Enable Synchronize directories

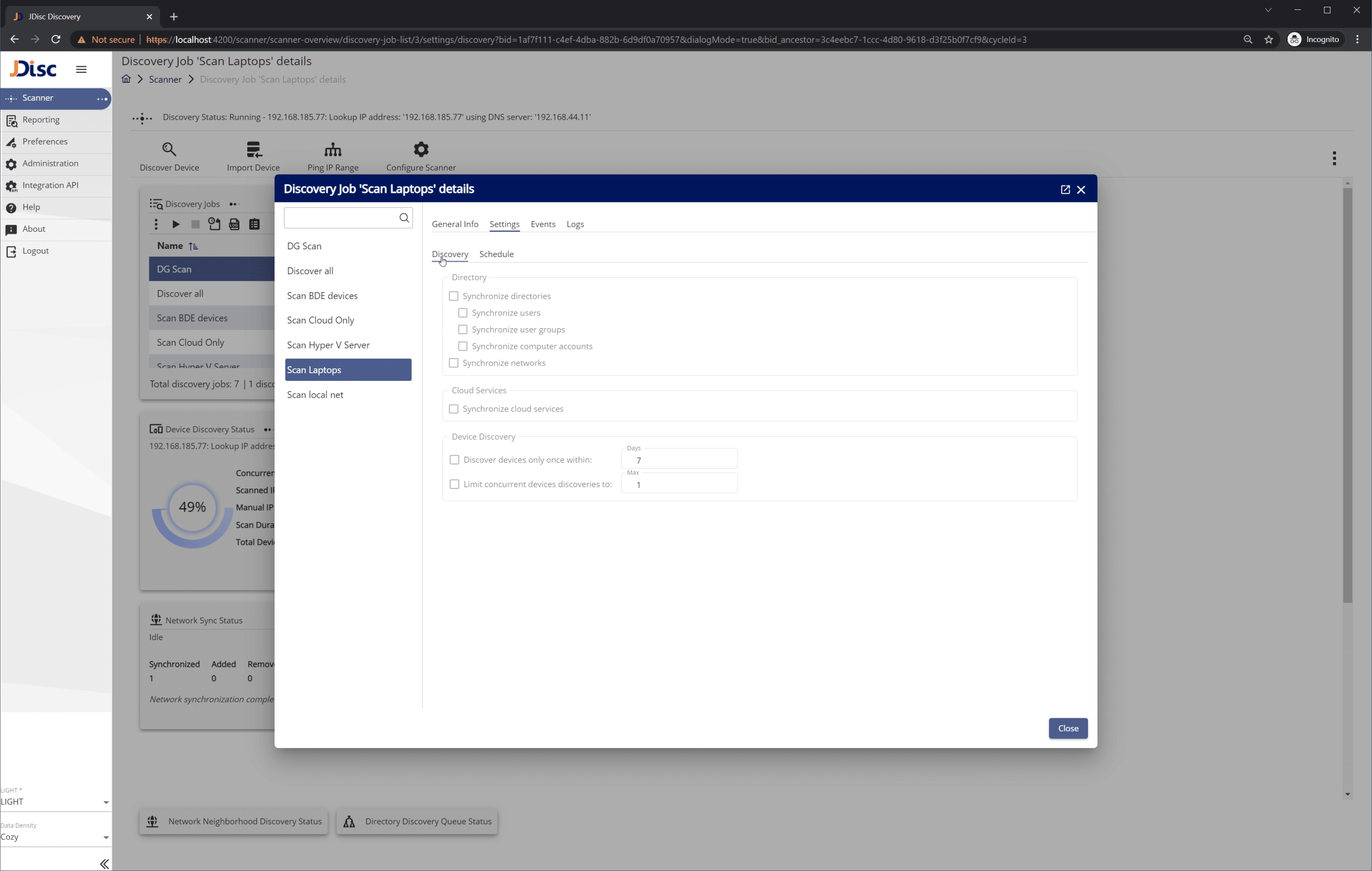[454, 296]
